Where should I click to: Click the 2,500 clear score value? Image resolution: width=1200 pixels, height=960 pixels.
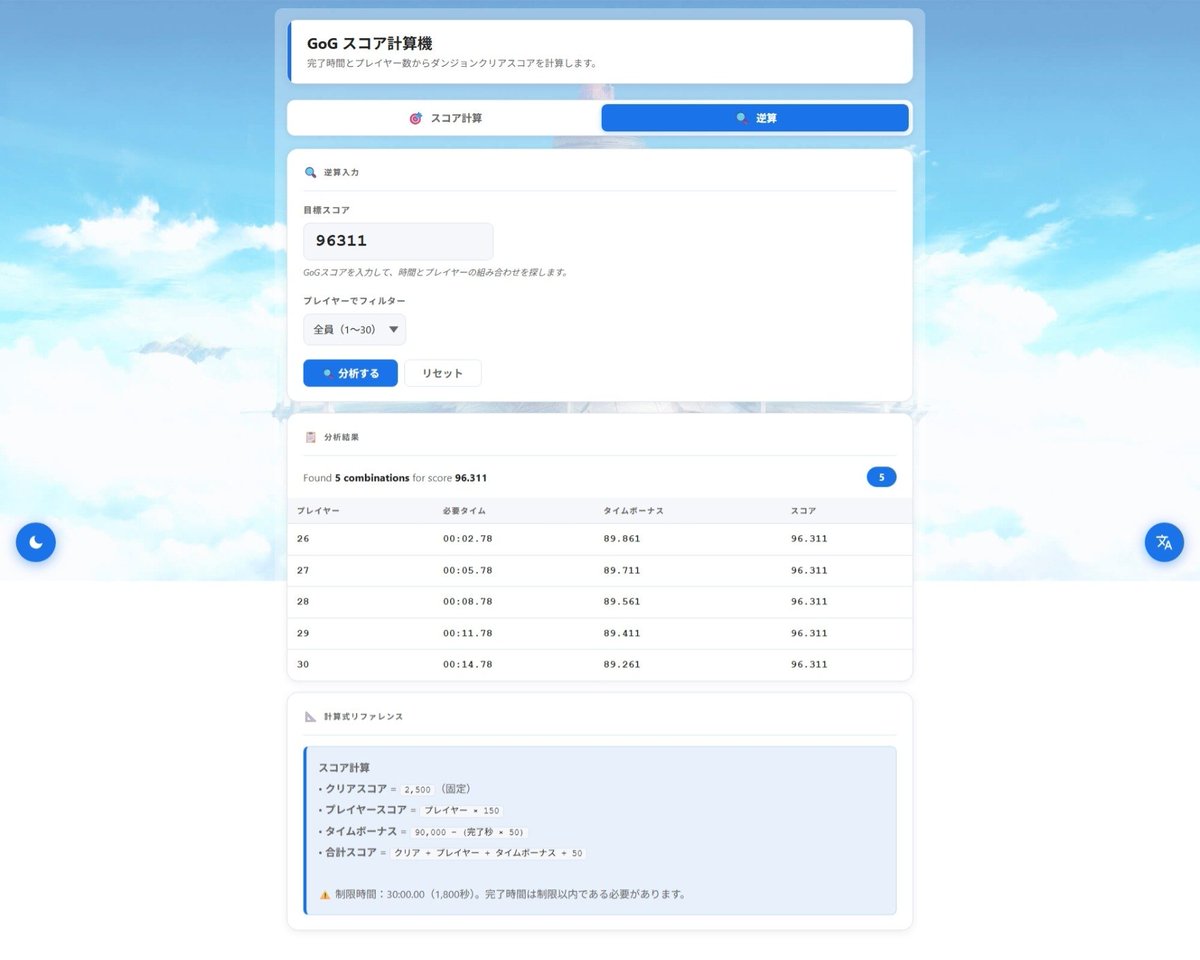tap(419, 789)
